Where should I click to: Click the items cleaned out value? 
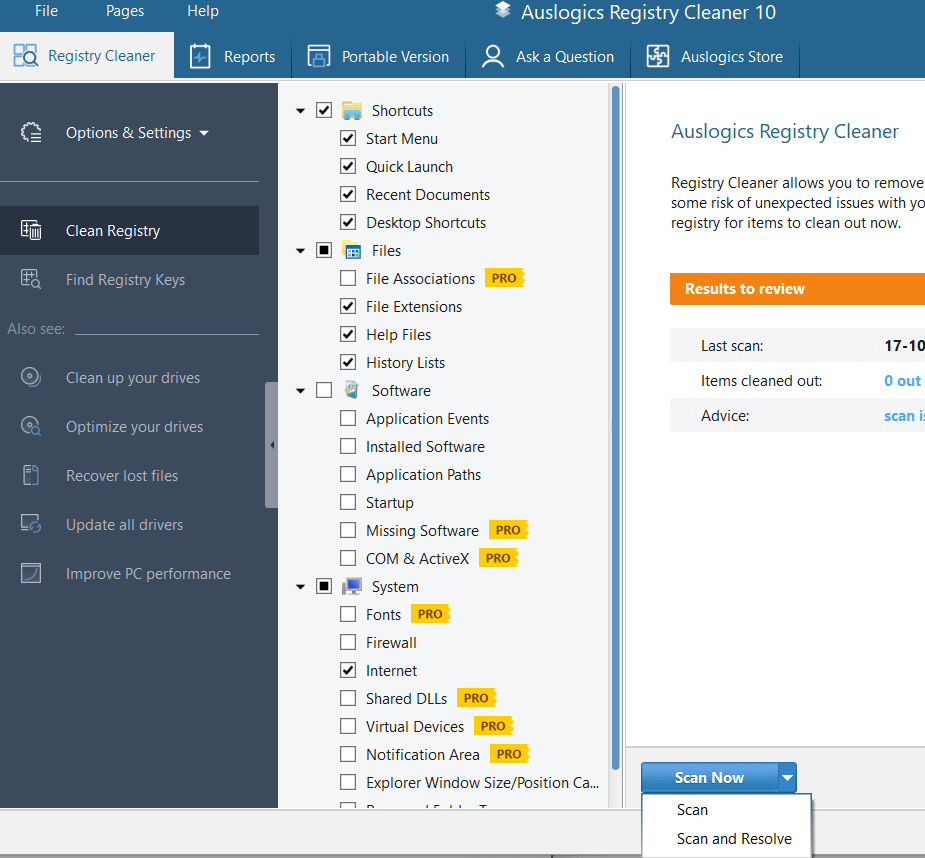coord(904,381)
